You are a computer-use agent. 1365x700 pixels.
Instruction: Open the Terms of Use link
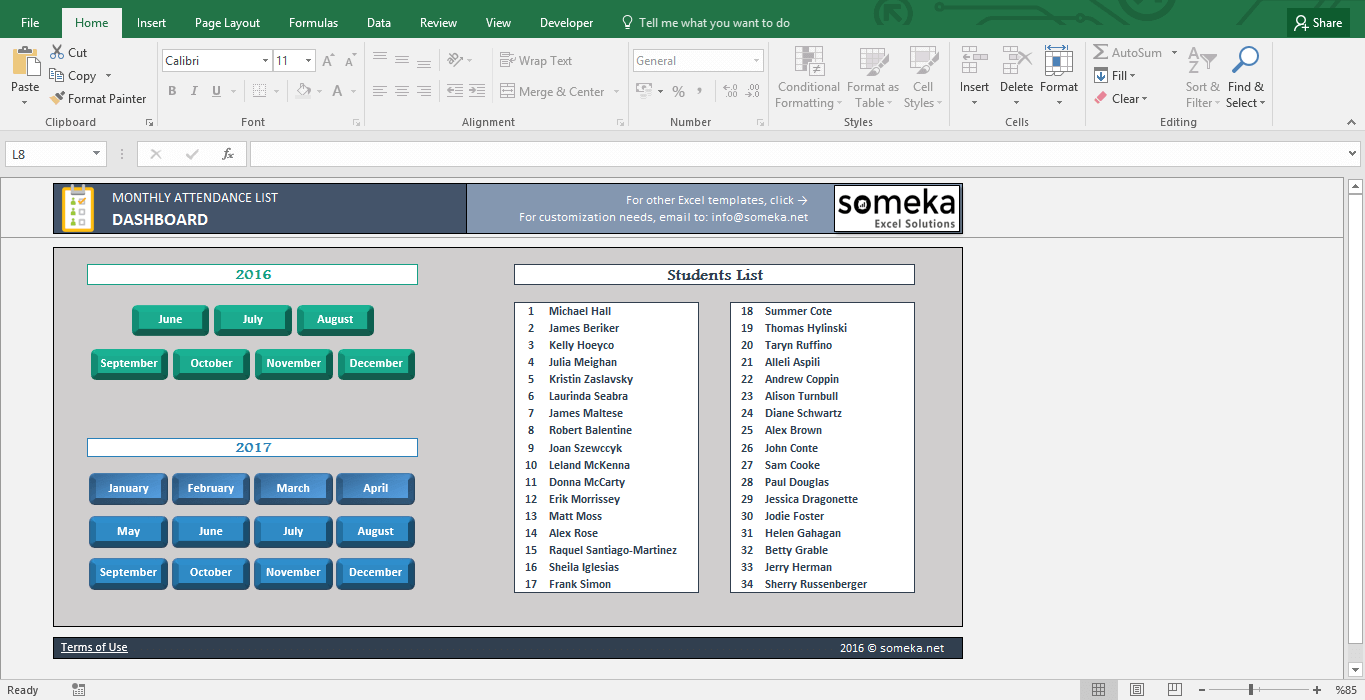tap(93, 646)
